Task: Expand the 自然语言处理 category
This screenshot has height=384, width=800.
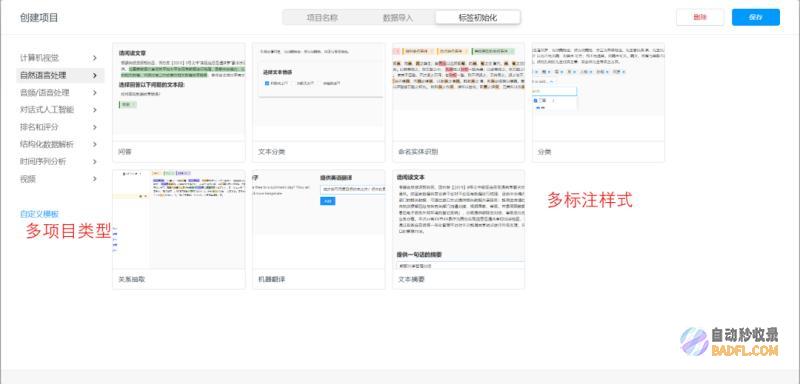Action: pyautogui.click(x=60, y=75)
